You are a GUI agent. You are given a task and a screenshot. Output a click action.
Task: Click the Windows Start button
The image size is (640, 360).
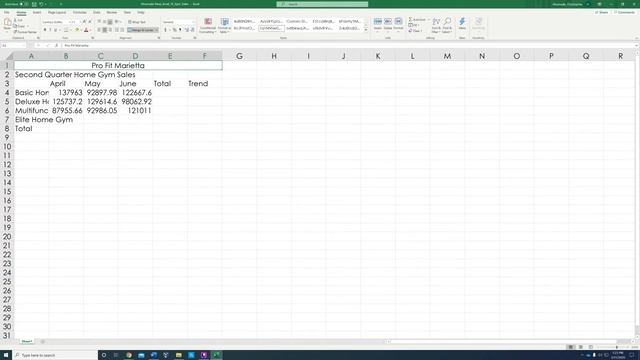(x=6, y=355)
